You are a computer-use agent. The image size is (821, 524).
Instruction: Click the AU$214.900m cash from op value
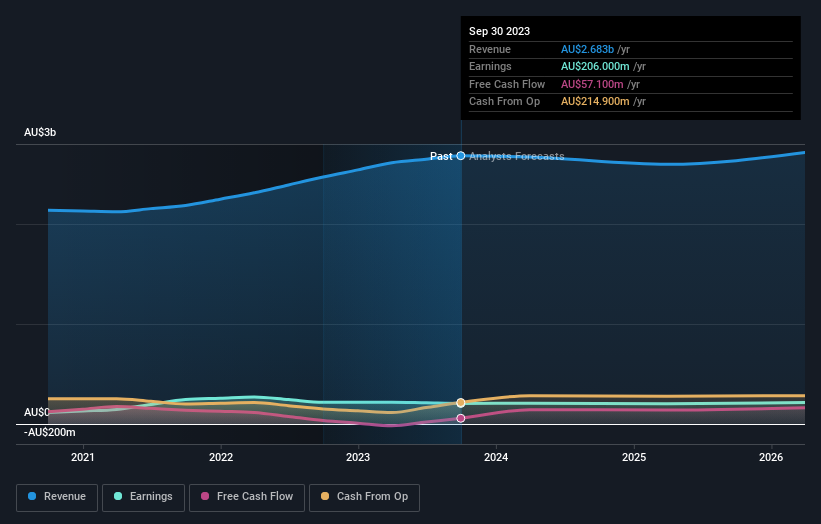595,102
